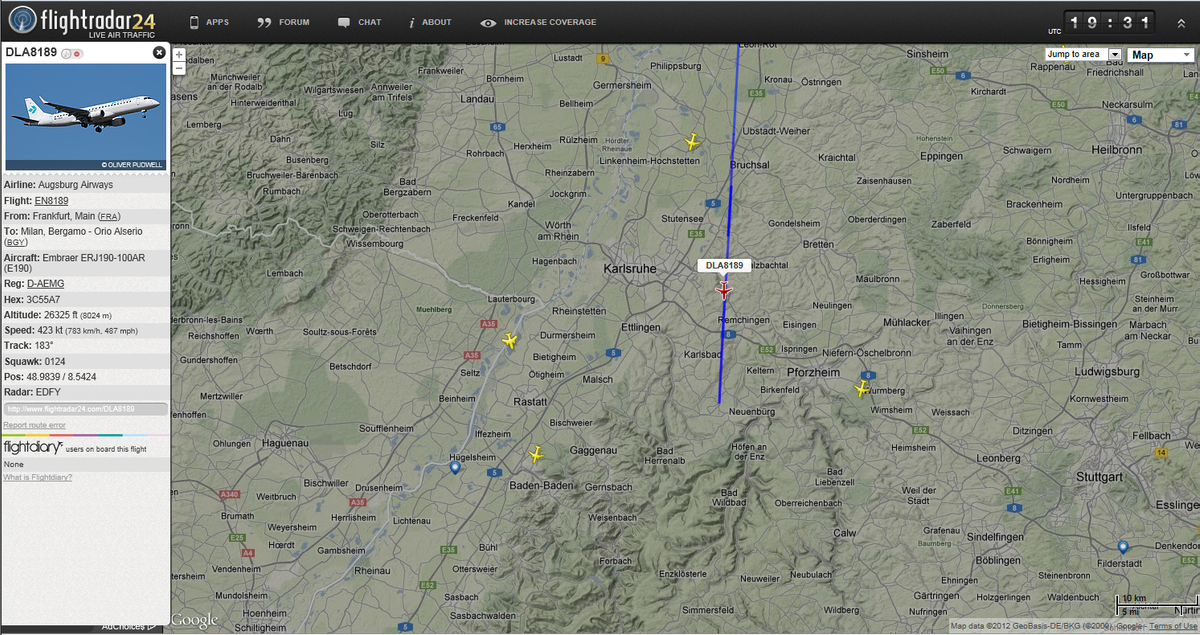Click the "Radar: EDFY" row
The height and width of the screenshot is (635, 1200).
tap(86, 392)
